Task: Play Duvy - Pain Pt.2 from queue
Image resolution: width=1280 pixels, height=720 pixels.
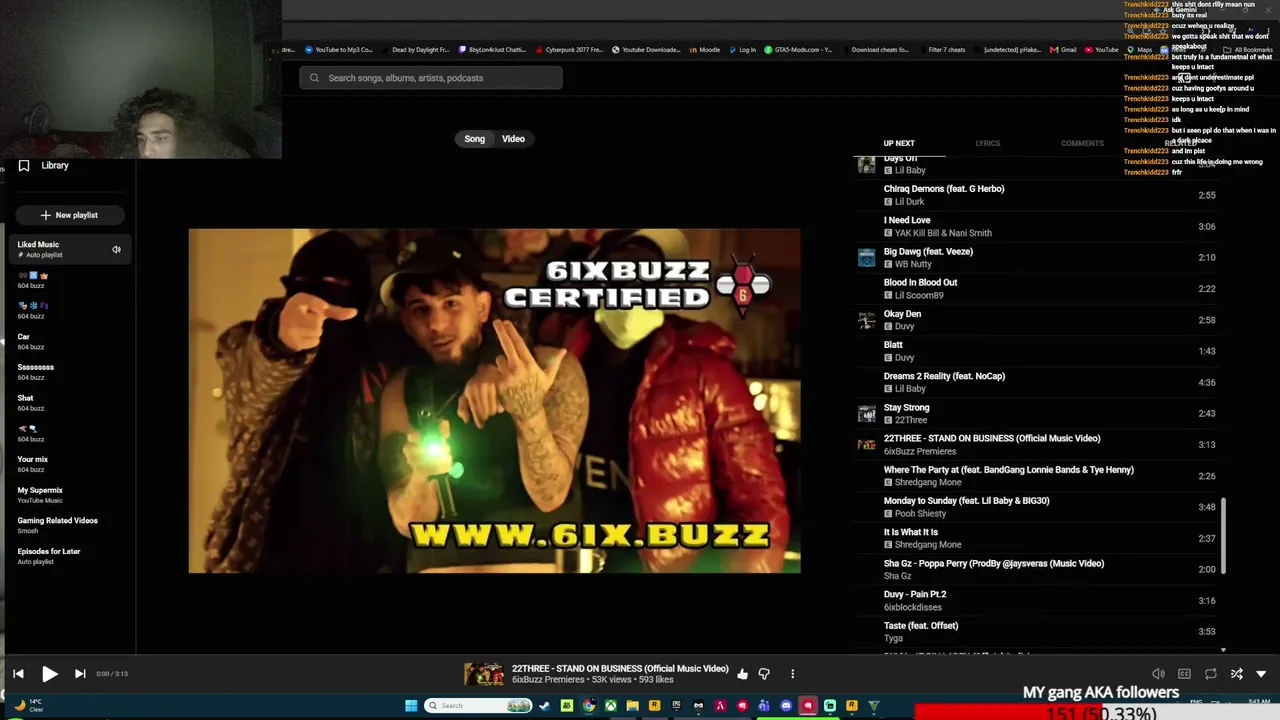Action: pos(1038,600)
